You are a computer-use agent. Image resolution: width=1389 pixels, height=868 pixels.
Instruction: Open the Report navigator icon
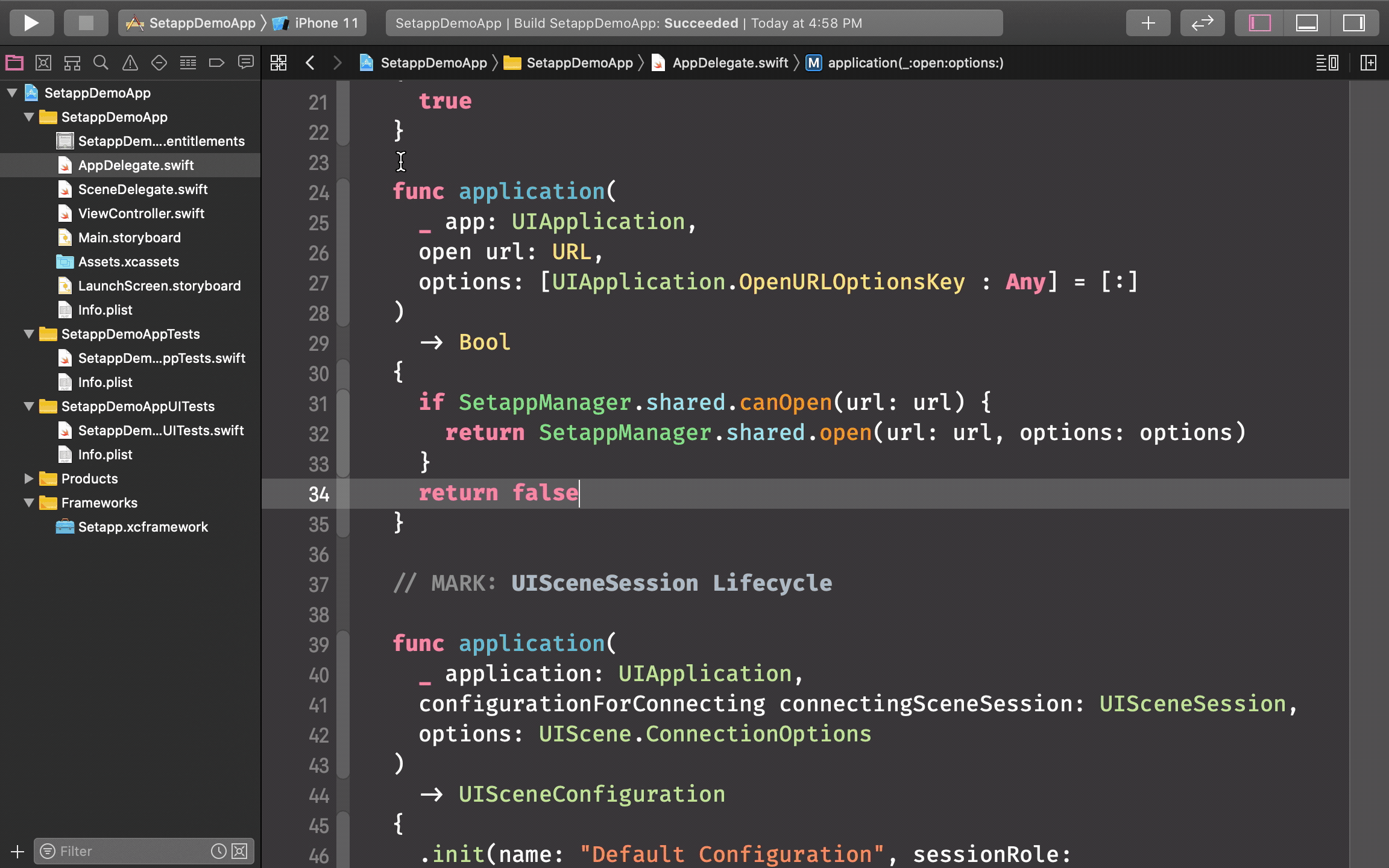point(245,63)
